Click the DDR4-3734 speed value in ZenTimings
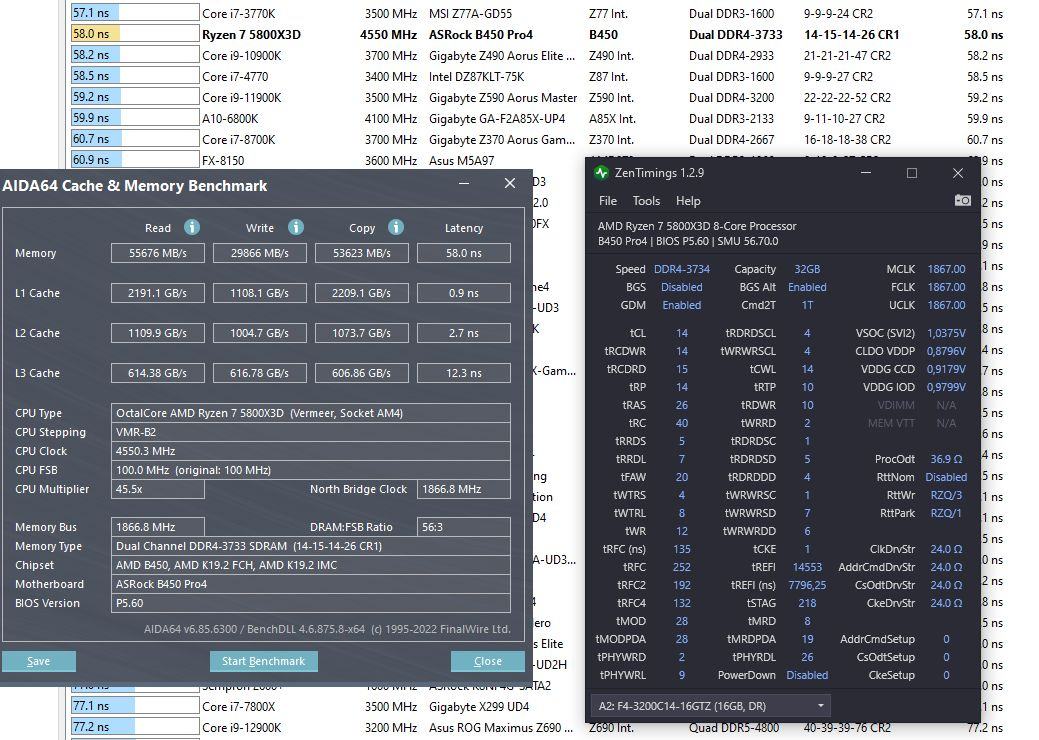The width and height of the screenshot is (1039, 740). click(x=682, y=269)
